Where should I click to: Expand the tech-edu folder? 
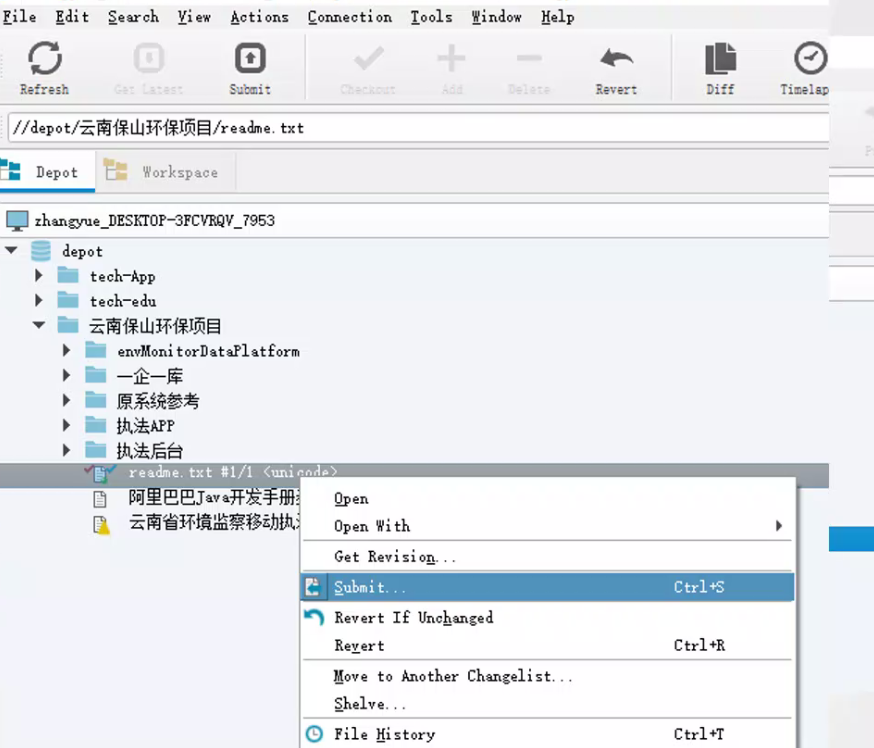pos(38,300)
